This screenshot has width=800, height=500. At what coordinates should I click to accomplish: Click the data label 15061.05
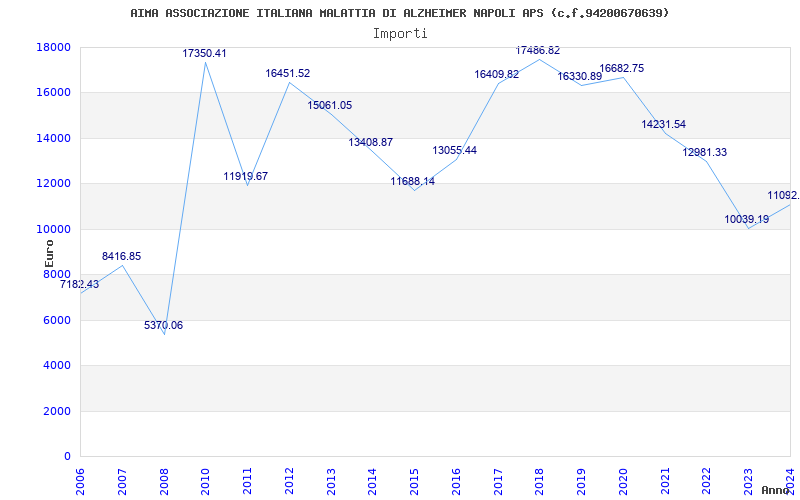coord(330,106)
